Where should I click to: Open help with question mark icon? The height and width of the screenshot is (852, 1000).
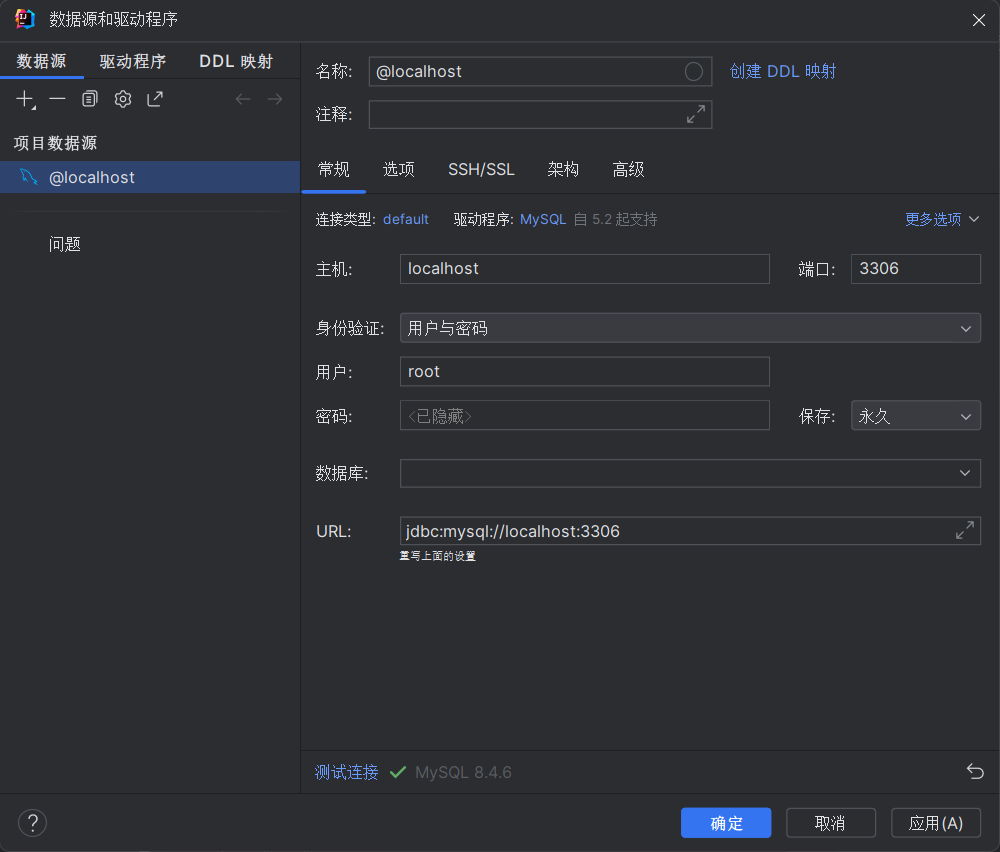(x=33, y=823)
